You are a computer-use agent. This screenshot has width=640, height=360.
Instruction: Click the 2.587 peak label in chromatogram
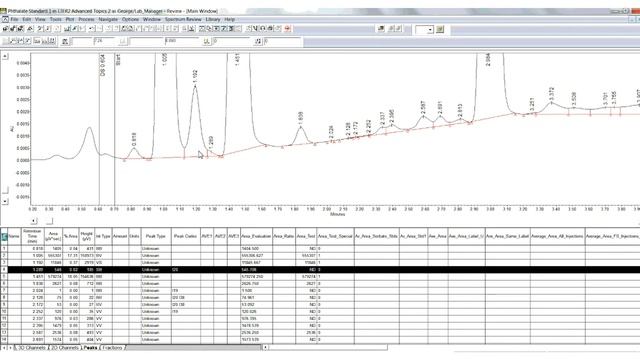(x=423, y=108)
